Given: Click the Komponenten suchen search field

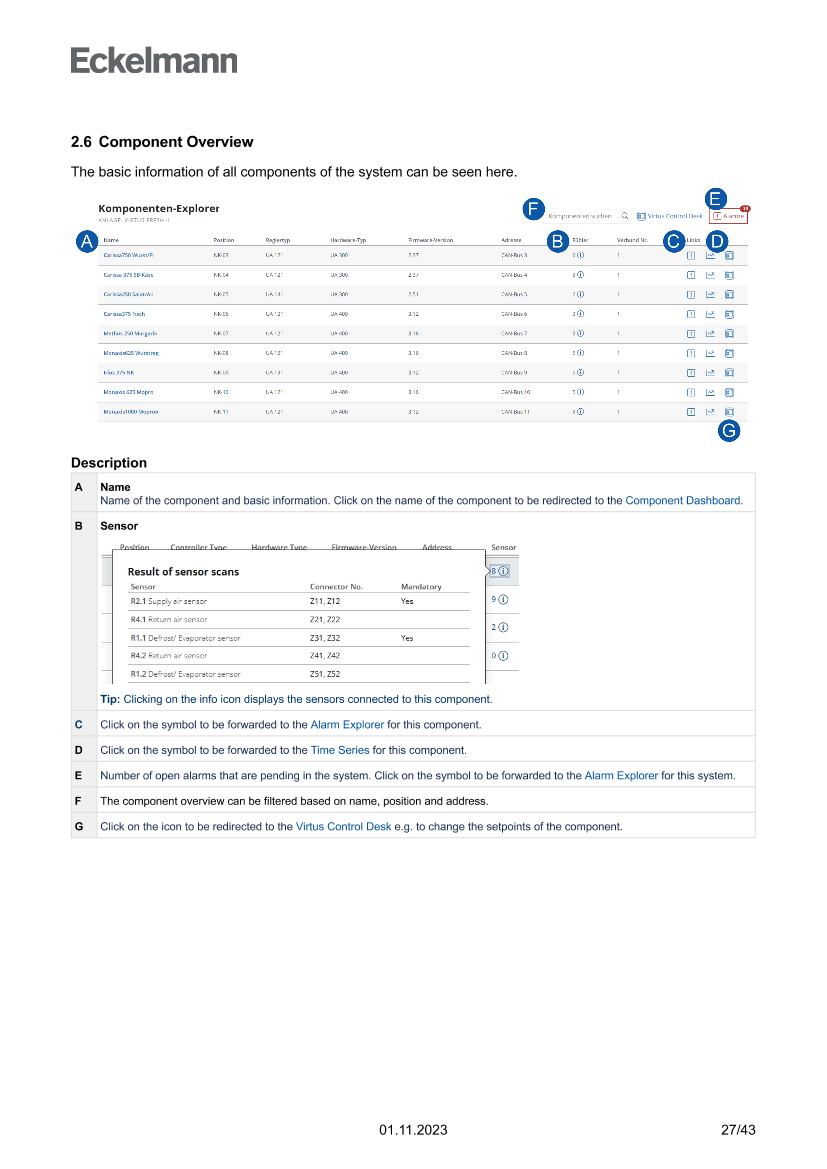Looking at the screenshot, I should coord(580,215).
